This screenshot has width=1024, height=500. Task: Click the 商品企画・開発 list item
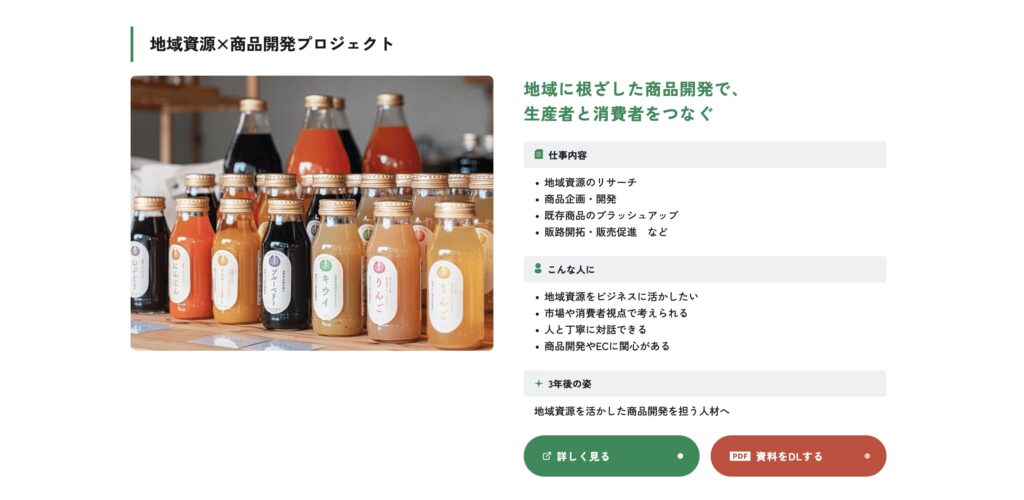tap(580, 199)
